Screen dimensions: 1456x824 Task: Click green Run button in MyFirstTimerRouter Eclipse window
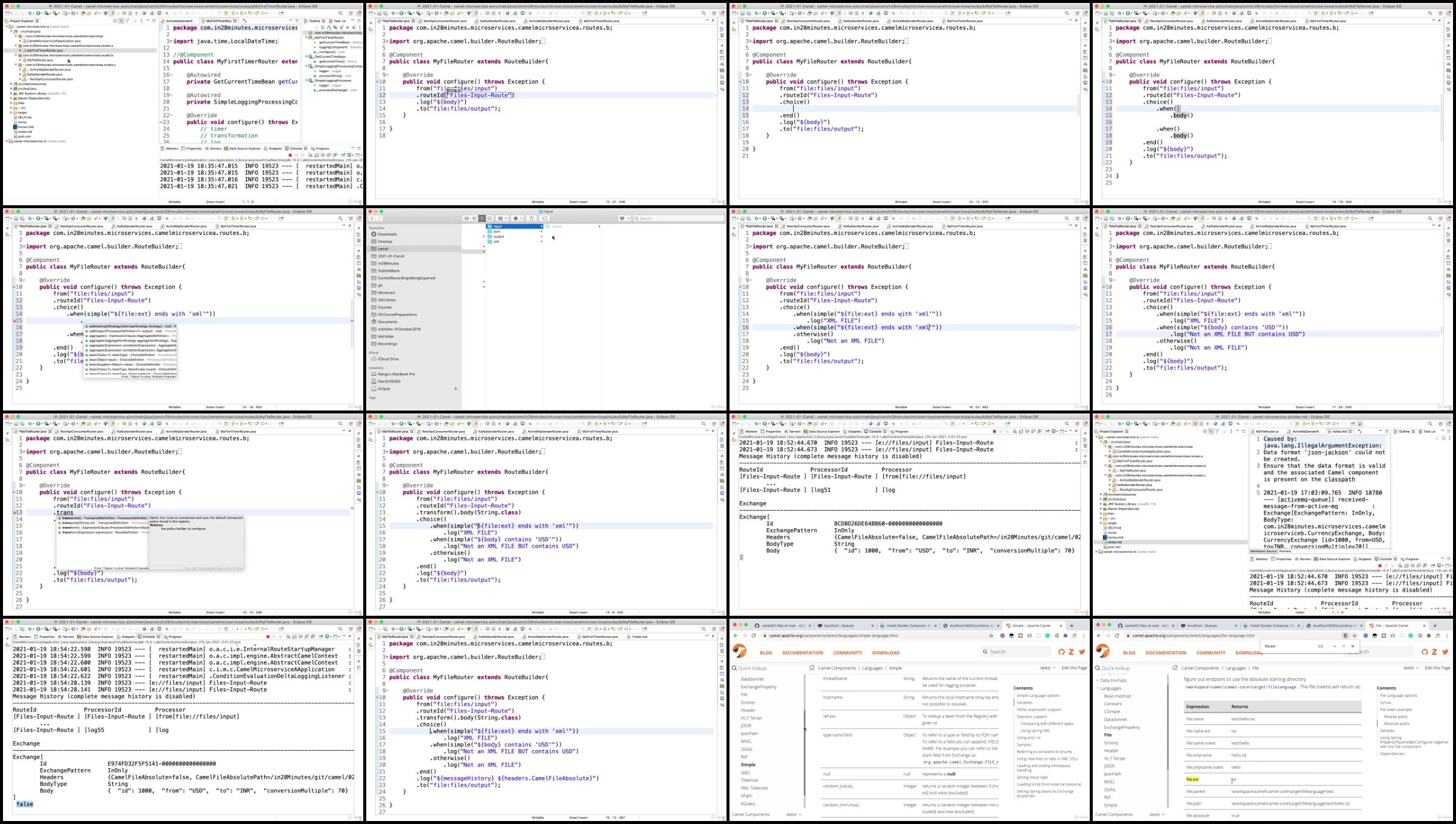pyautogui.click(x=38, y=13)
